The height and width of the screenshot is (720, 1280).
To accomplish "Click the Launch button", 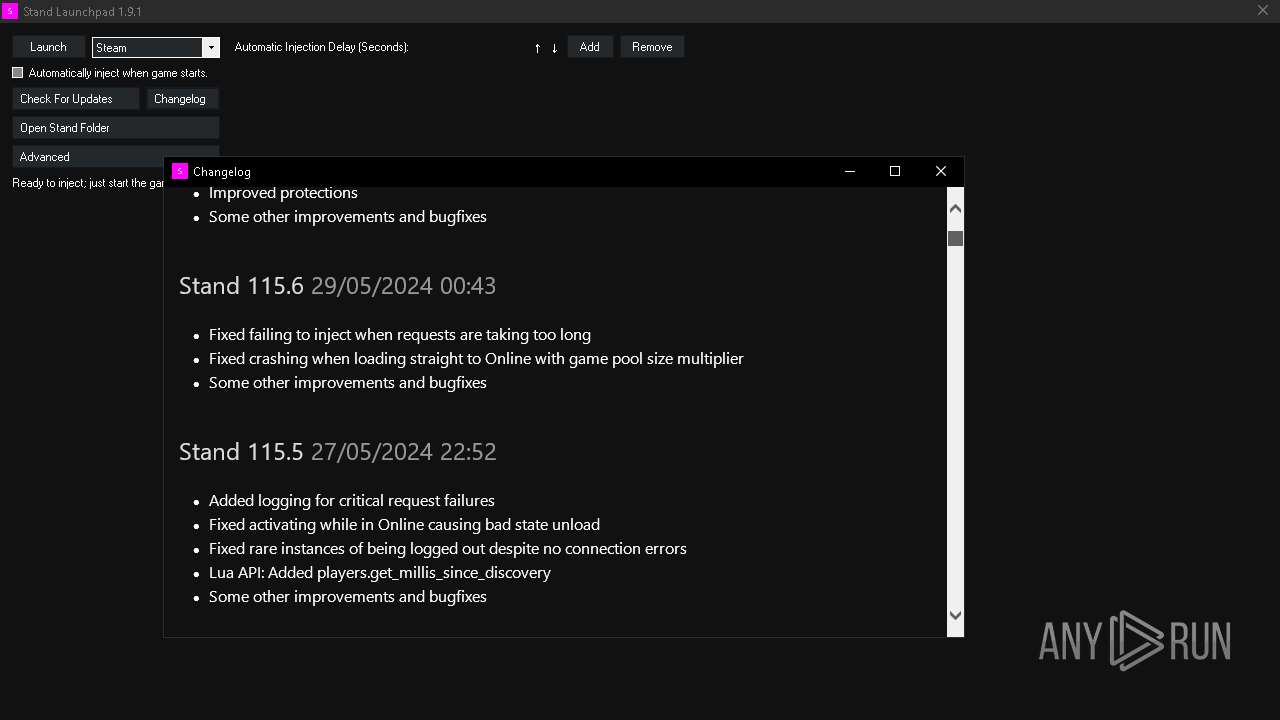I will 48,47.
